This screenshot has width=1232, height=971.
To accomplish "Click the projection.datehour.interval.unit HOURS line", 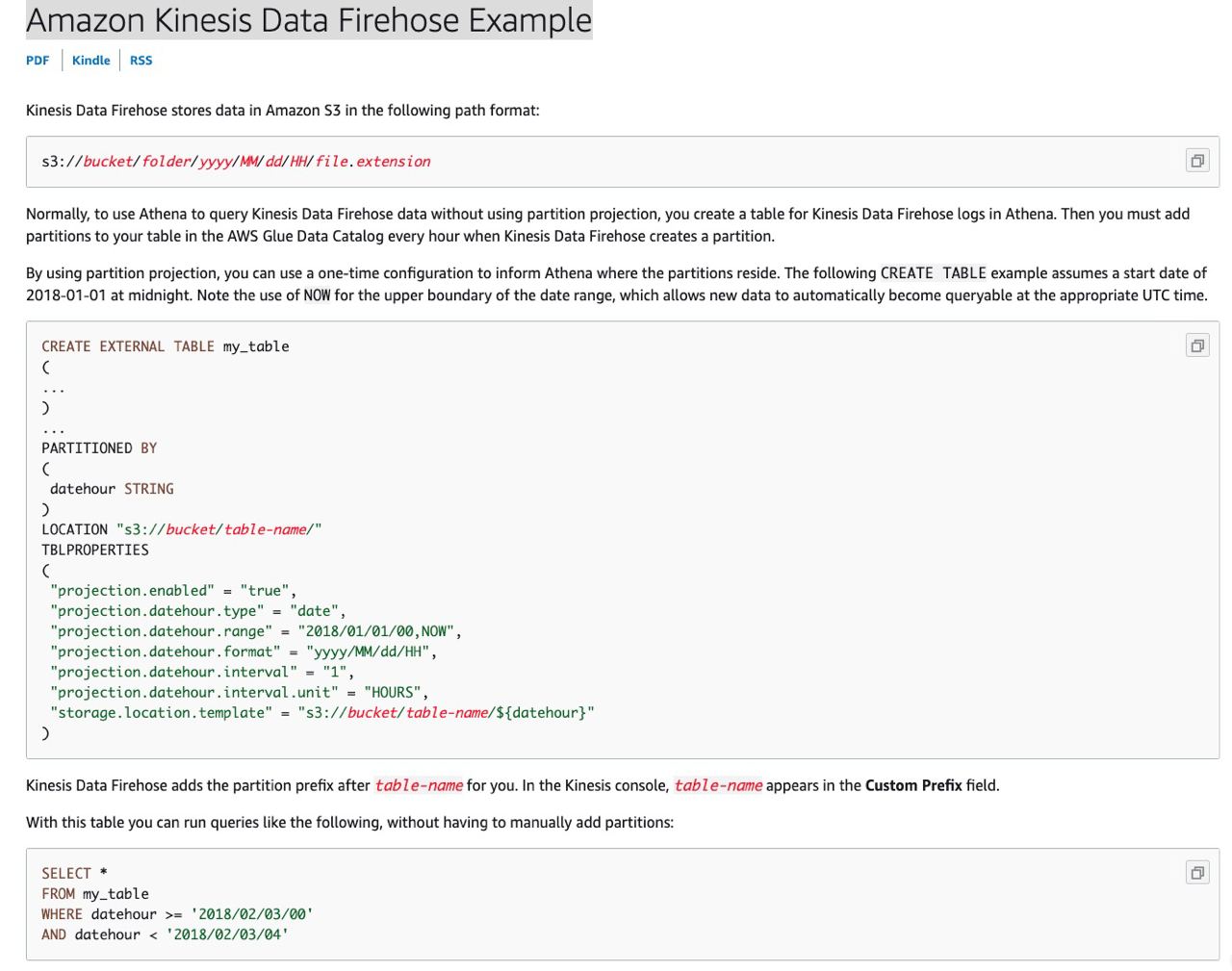I will click(240, 692).
